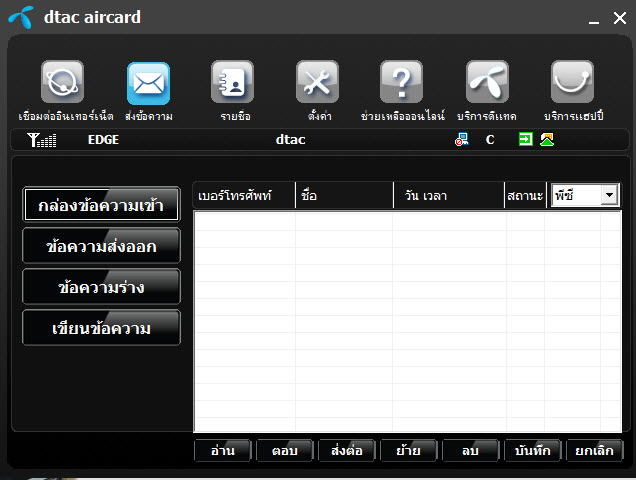This screenshot has height=480, width=636.
Task: Open the dtac services icon
Action: coord(487,82)
